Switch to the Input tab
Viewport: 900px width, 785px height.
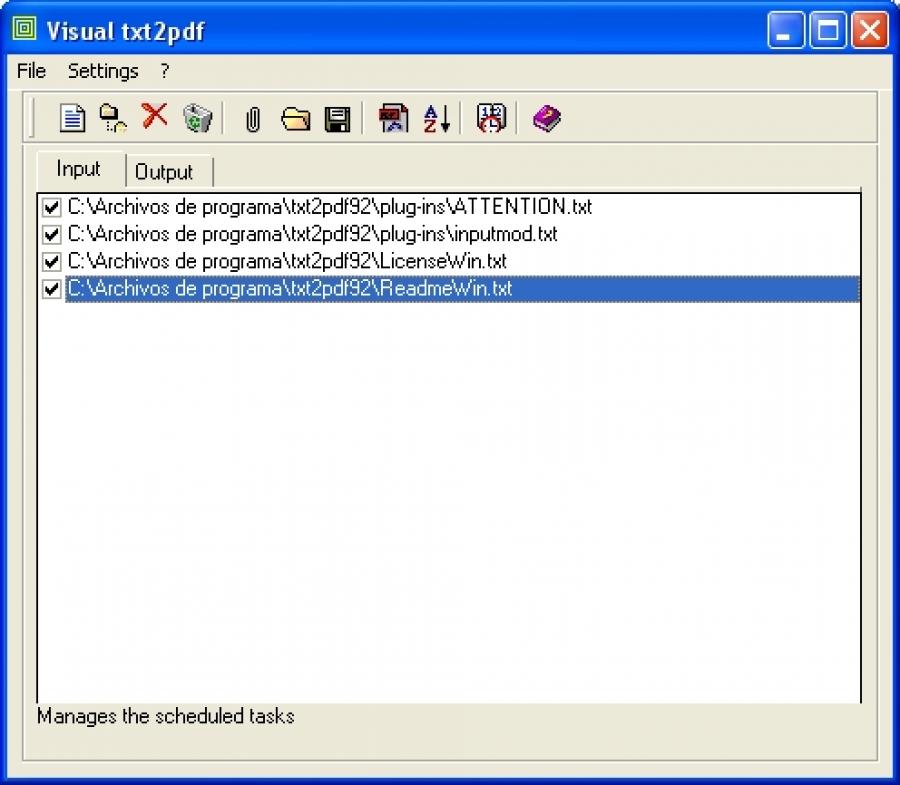click(79, 169)
